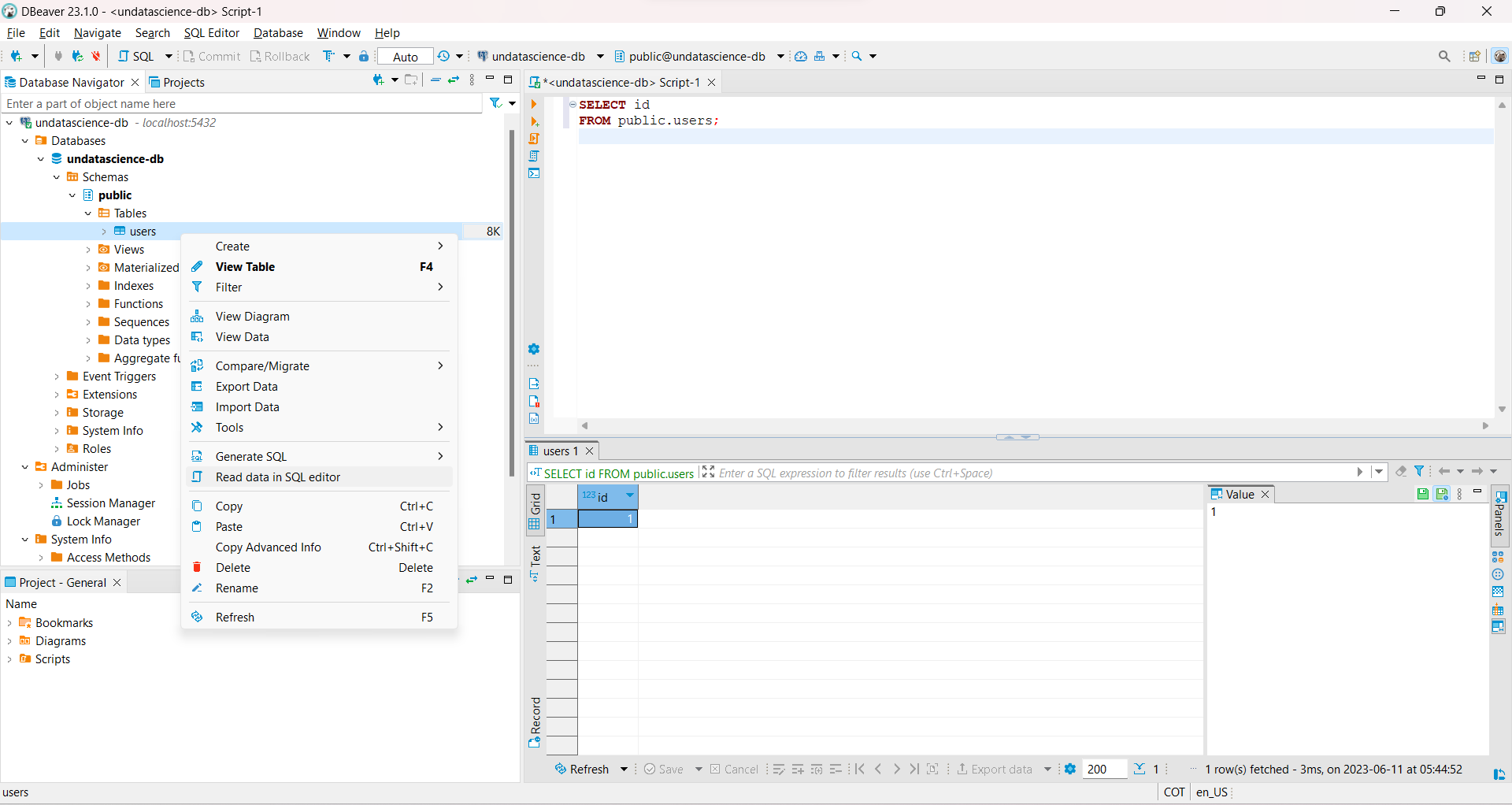This screenshot has height=805, width=1512.
Task: Click the go to last row icon
Action: point(914,770)
